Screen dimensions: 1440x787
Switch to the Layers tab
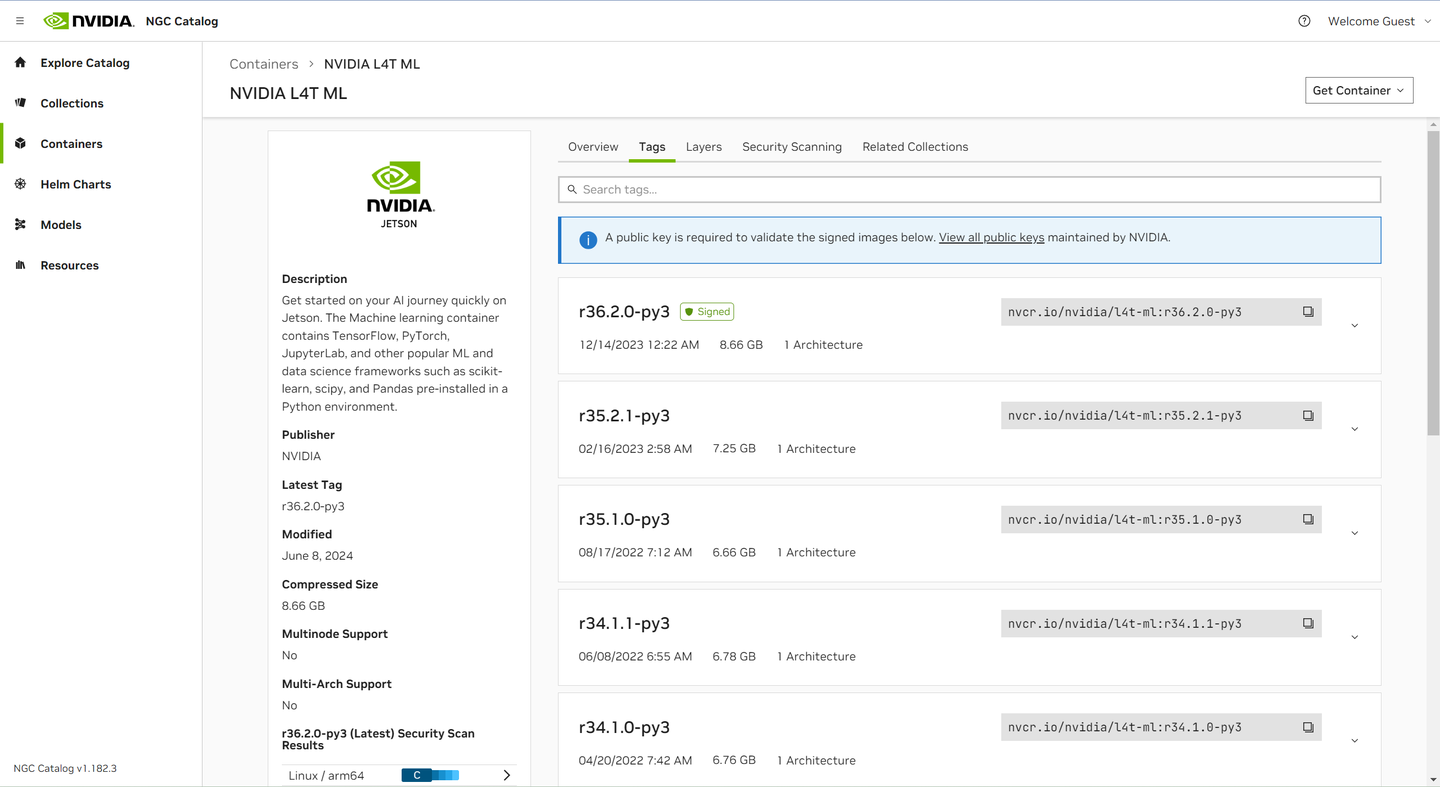pos(703,146)
